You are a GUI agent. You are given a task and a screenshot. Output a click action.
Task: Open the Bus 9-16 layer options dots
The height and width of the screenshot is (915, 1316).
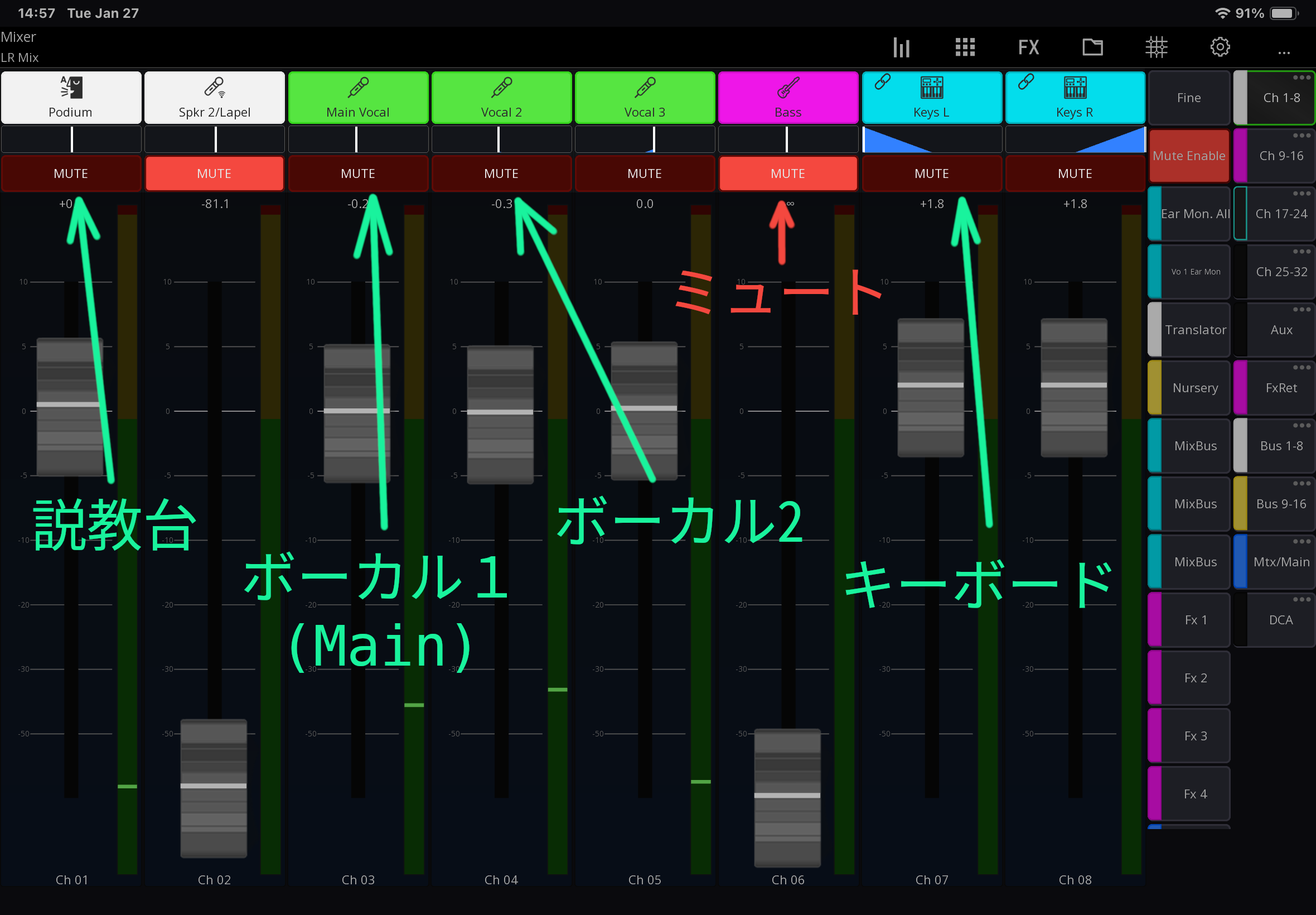point(1301,483)
